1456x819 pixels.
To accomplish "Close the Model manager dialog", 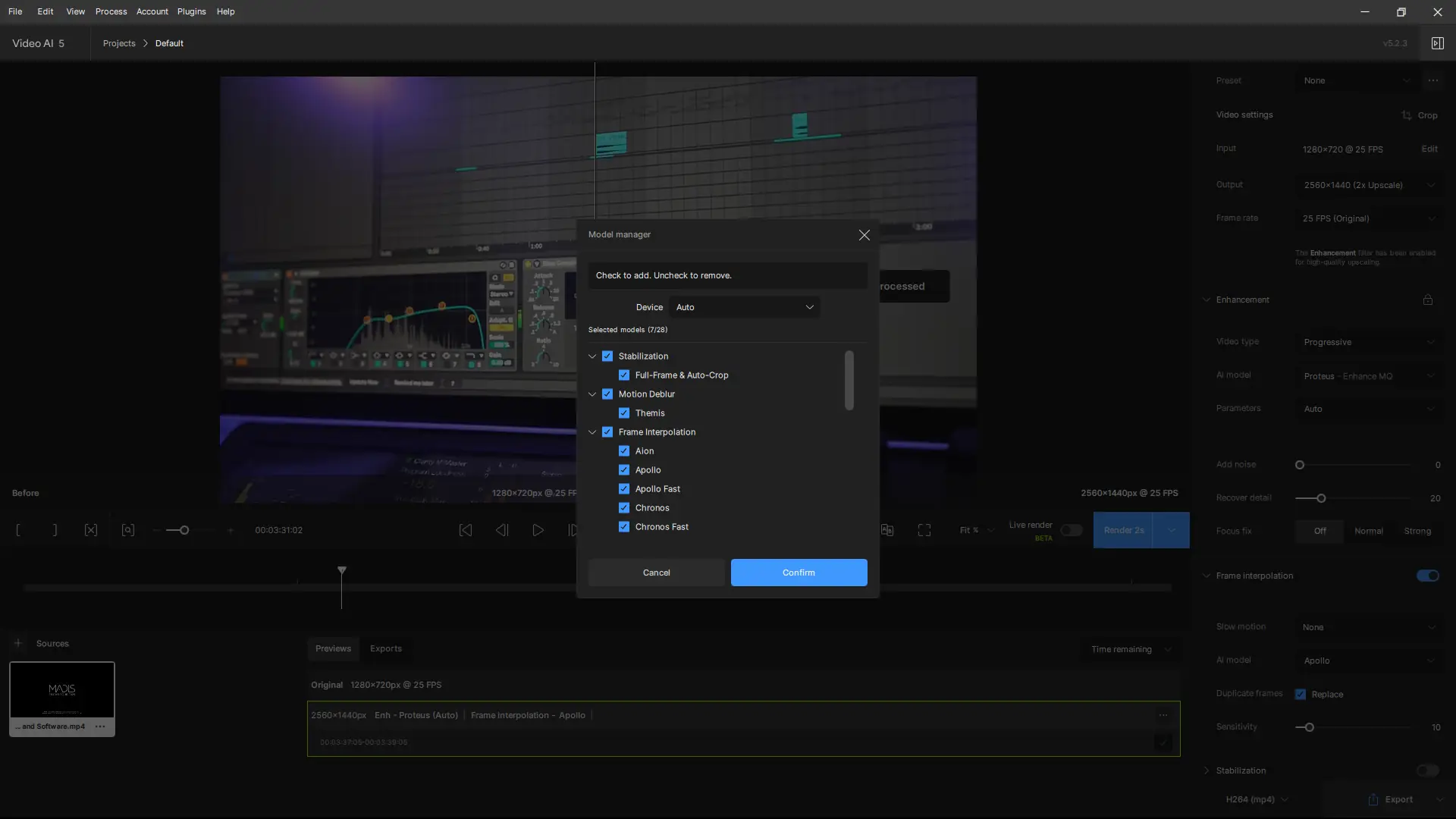I will [x=864, y=235].
